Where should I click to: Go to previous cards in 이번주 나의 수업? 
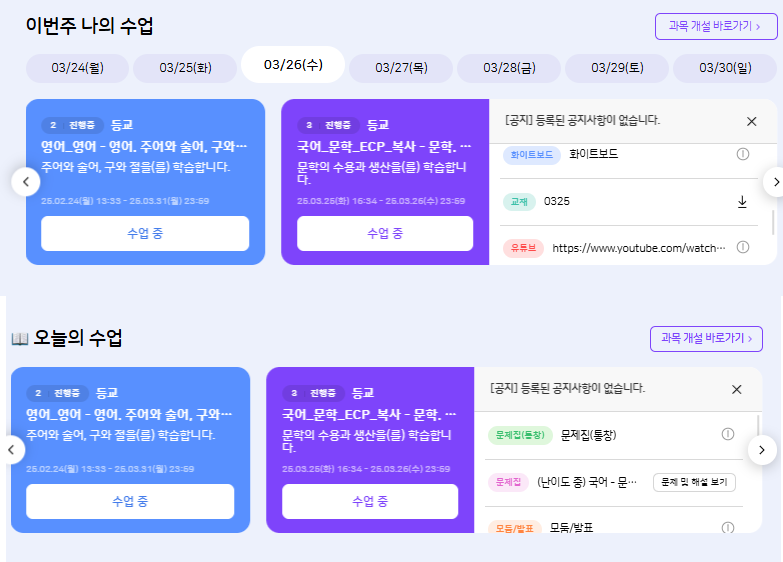pos(25,182)
